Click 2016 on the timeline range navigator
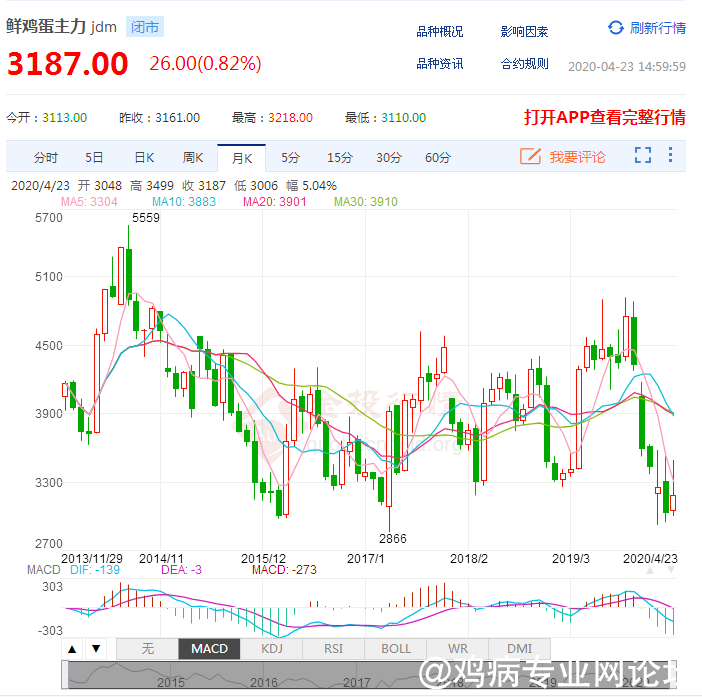 coord(264,682)
